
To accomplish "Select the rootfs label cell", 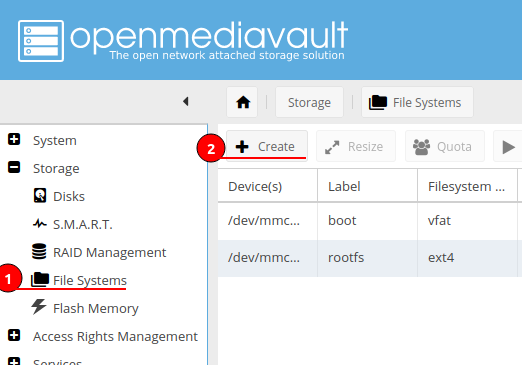I will [367, 258].
